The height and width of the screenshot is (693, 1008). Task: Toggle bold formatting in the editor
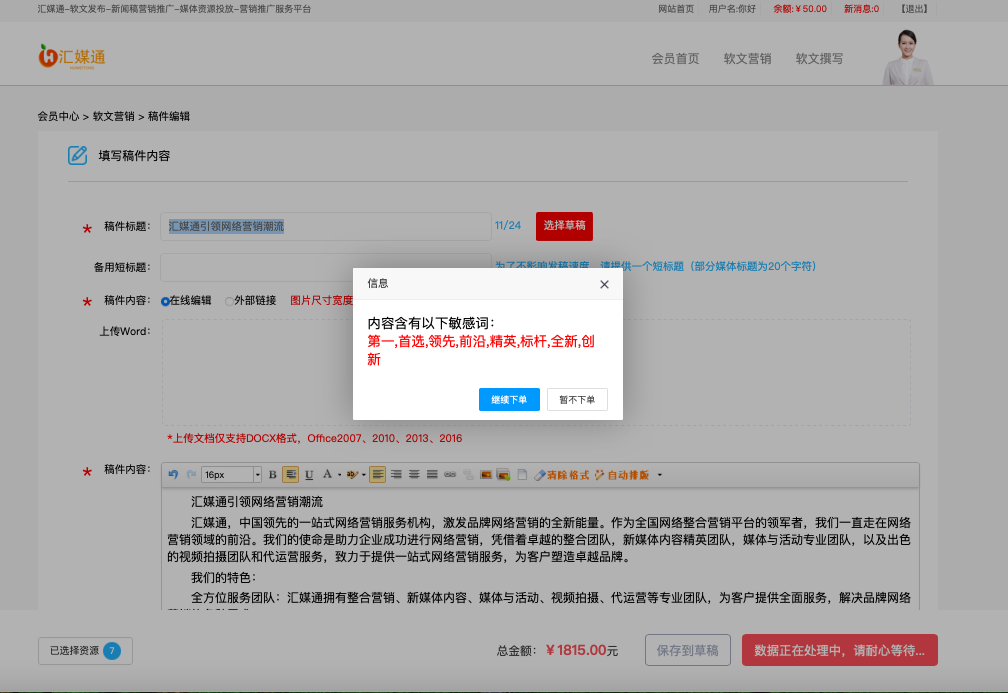(x=273, y=474)
